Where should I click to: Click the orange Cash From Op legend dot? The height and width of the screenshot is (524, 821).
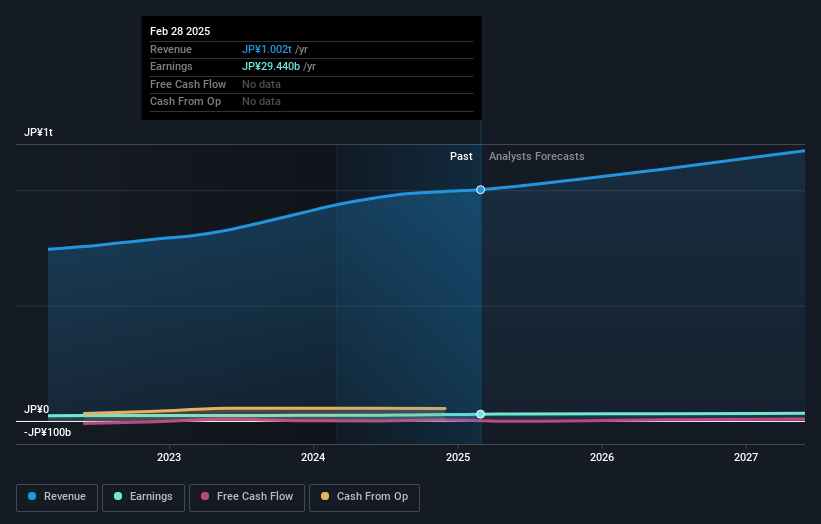(325, 496)
